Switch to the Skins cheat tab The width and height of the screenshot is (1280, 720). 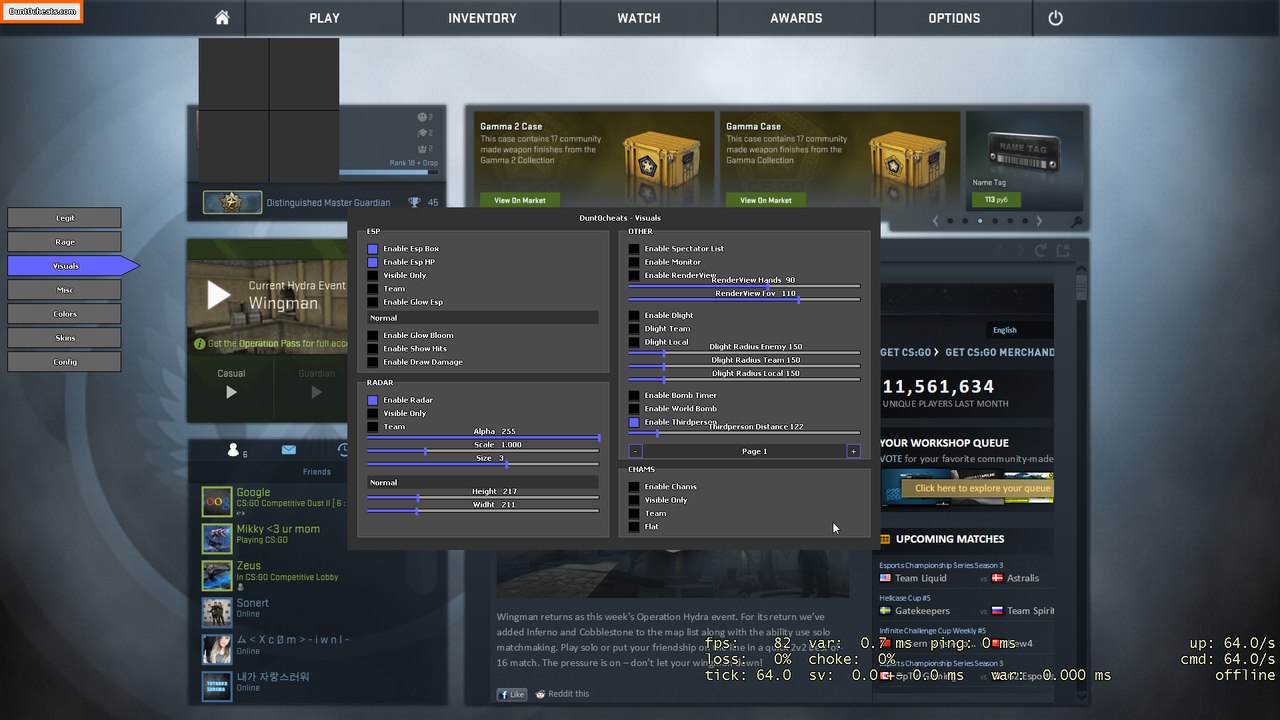64,338
